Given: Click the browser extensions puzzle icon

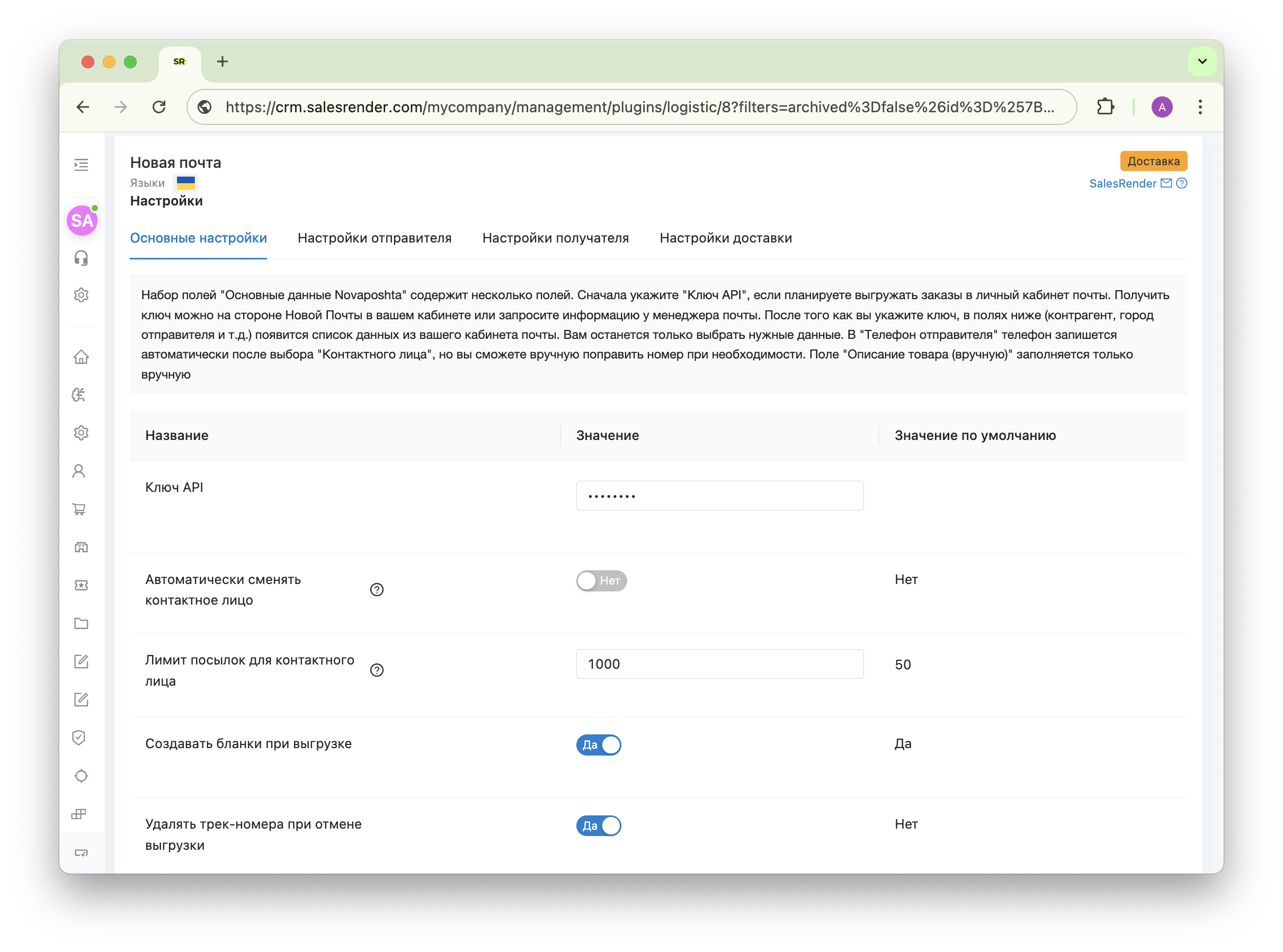Looking at the screenshot, I should (1106, 107).
